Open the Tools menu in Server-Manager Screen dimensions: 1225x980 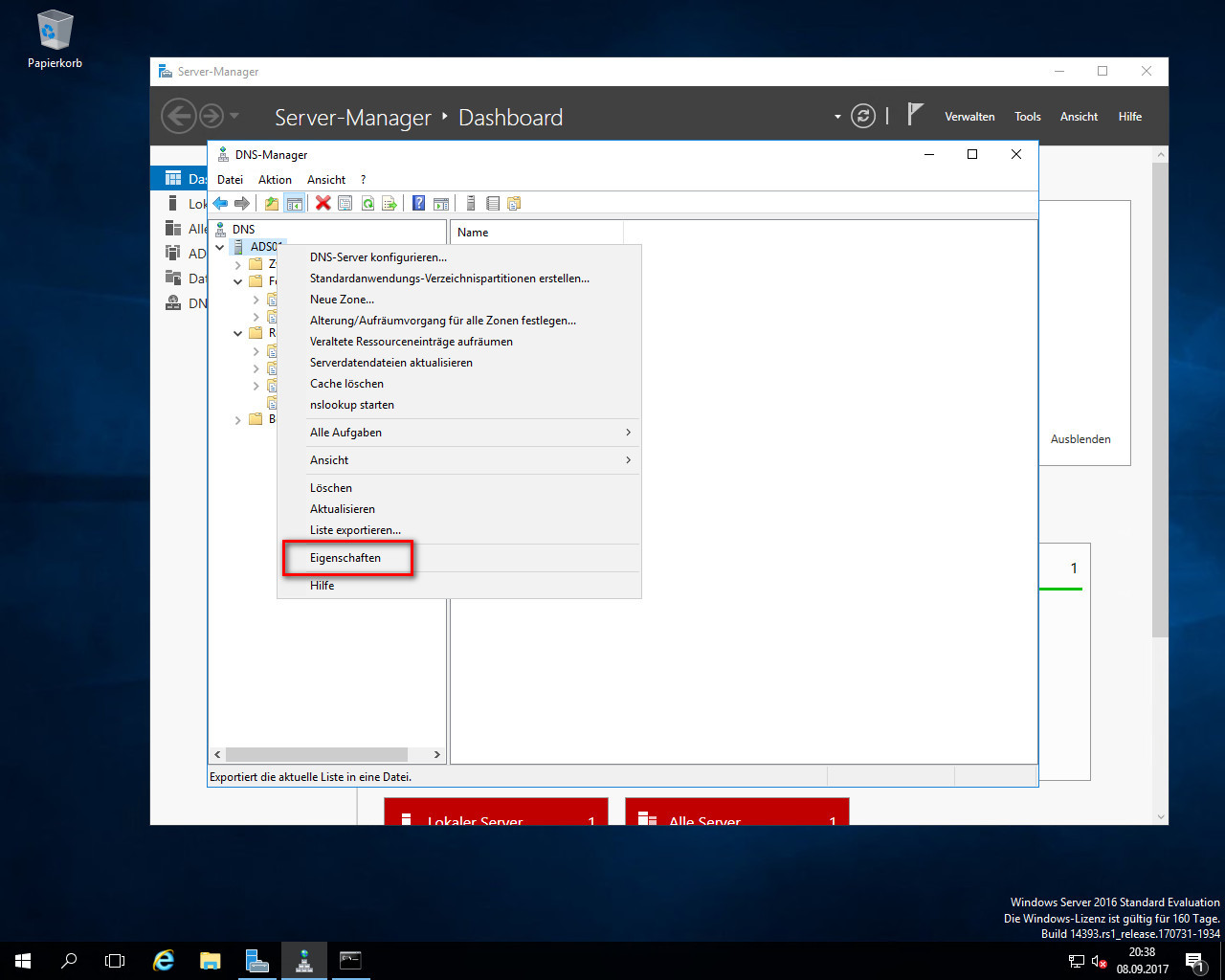1027,117
